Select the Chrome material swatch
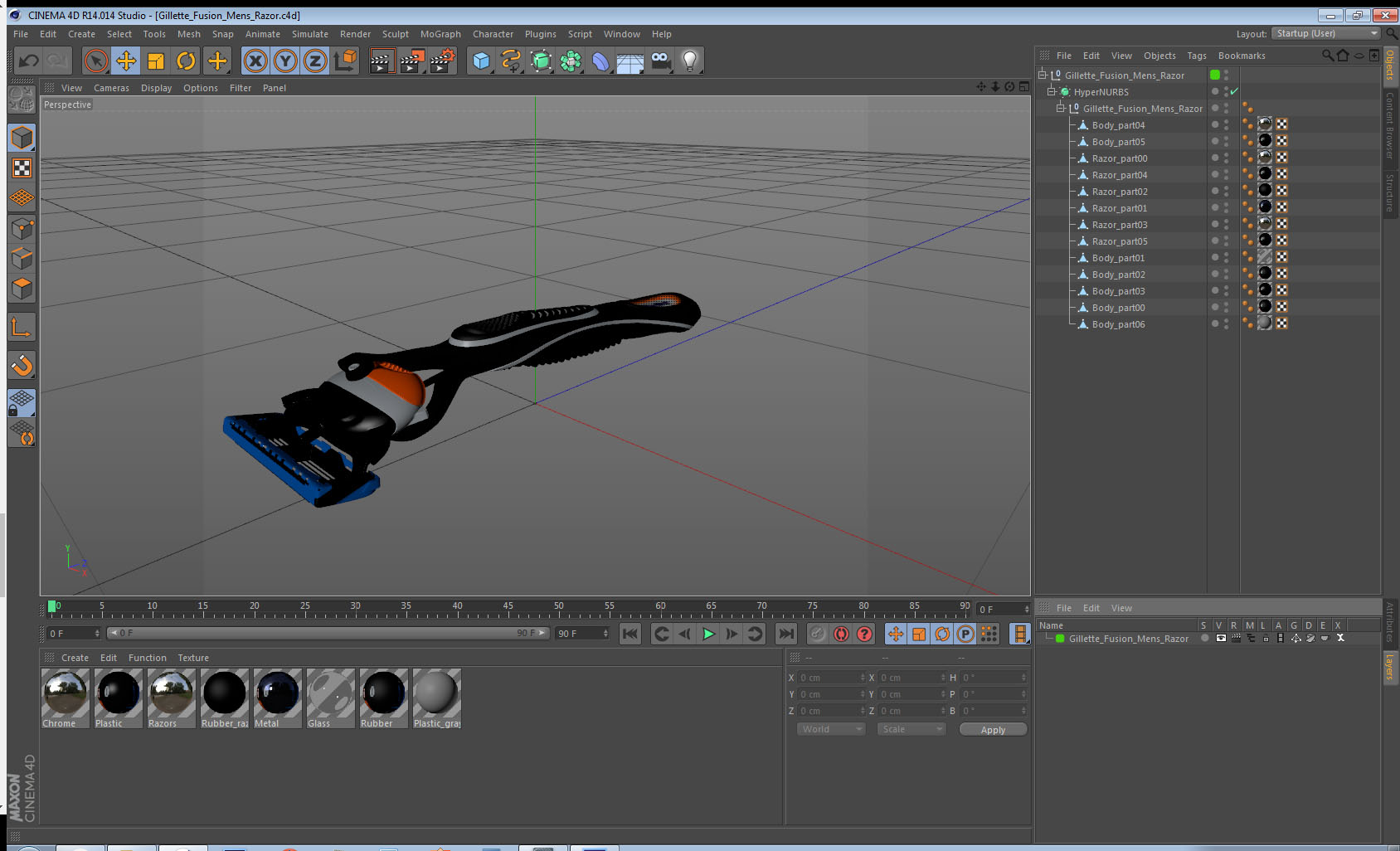 point(65,698)
